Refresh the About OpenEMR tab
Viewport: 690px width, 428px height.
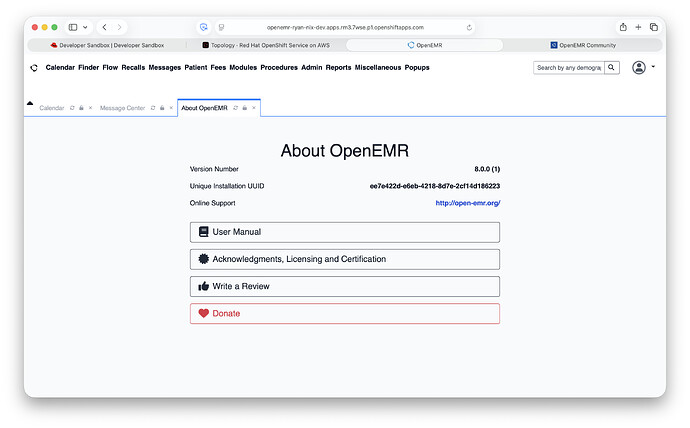pyautogui.click(x=235, y=108)
